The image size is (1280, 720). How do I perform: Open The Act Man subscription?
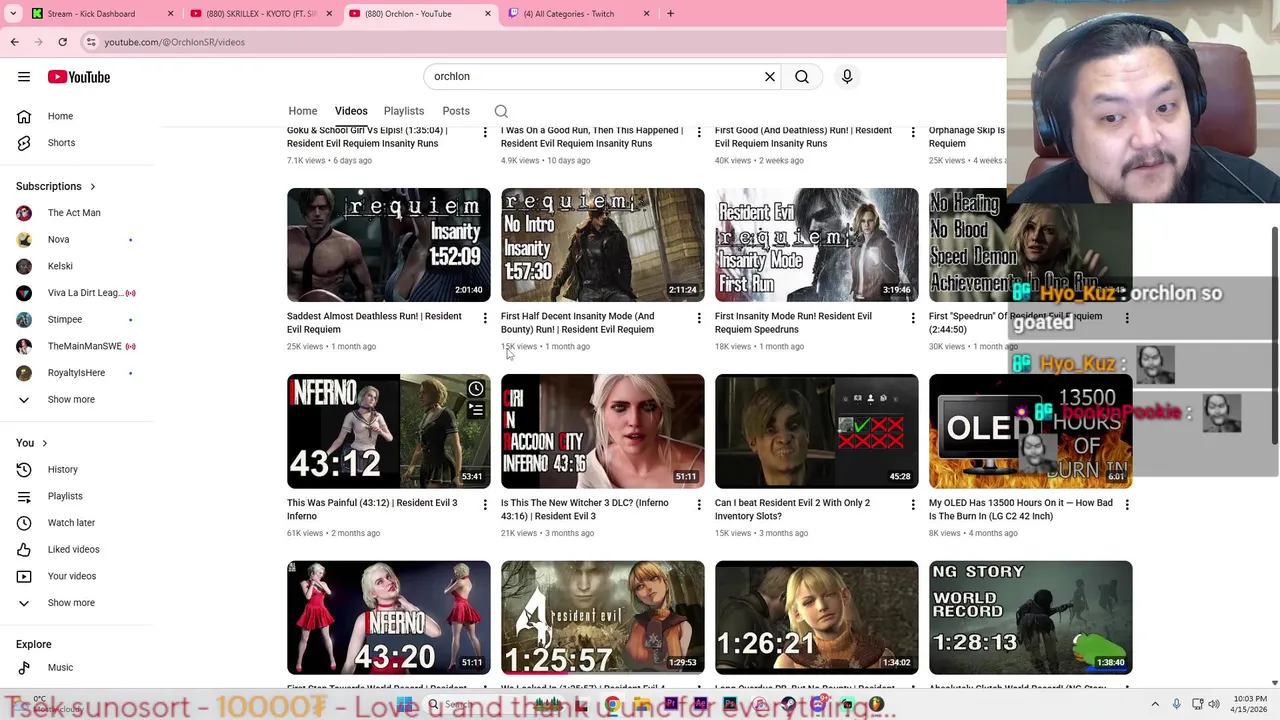click(x=76, y=213)
